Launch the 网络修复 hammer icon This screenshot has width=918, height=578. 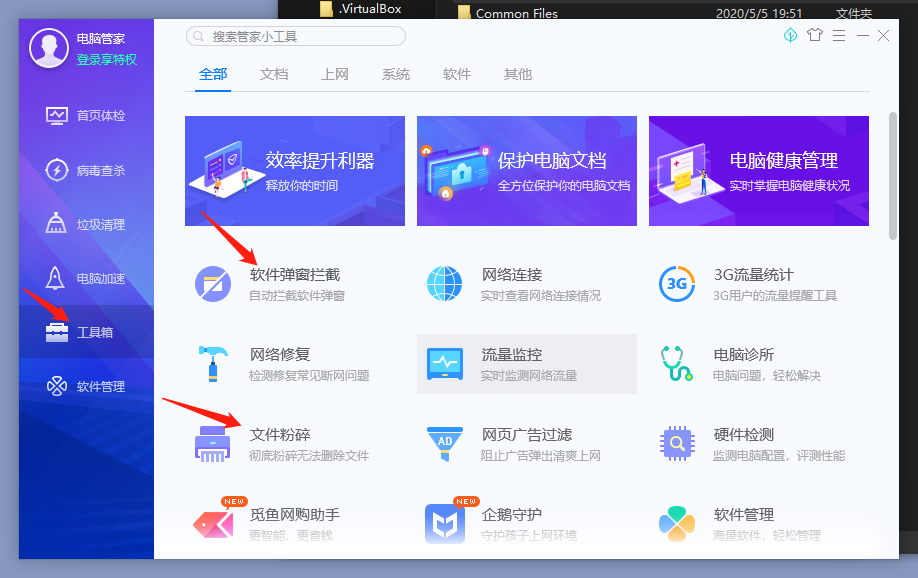pyautogui.click(x=213, y=364)
